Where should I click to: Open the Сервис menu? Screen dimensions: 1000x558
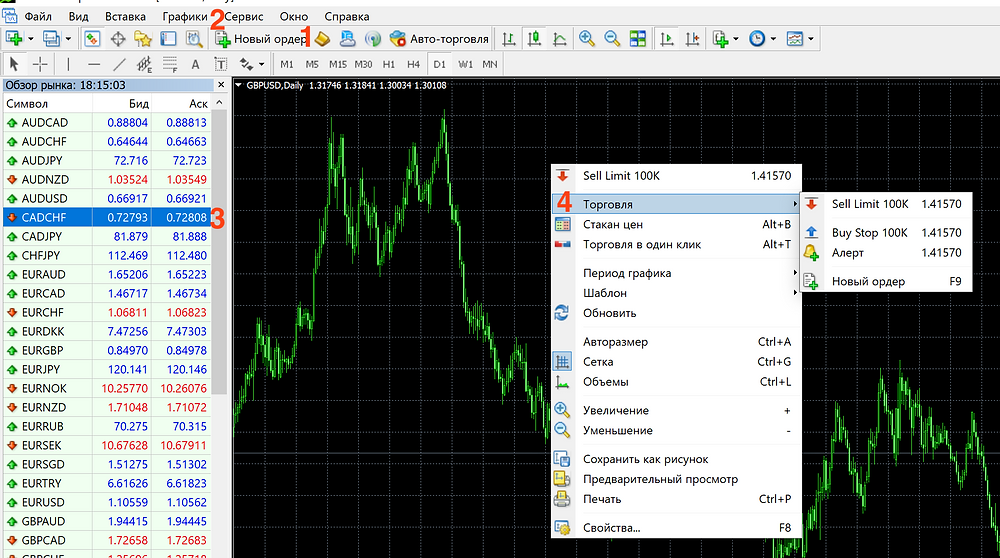[x=244, y=17]
